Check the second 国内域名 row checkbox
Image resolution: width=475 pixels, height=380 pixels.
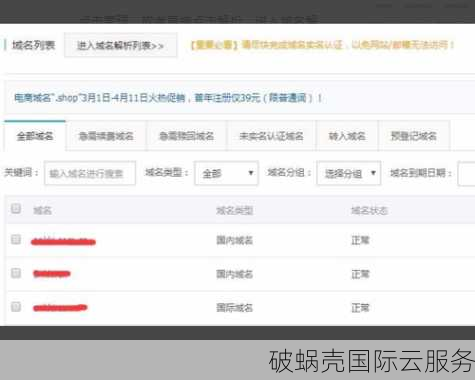[16, 273]
